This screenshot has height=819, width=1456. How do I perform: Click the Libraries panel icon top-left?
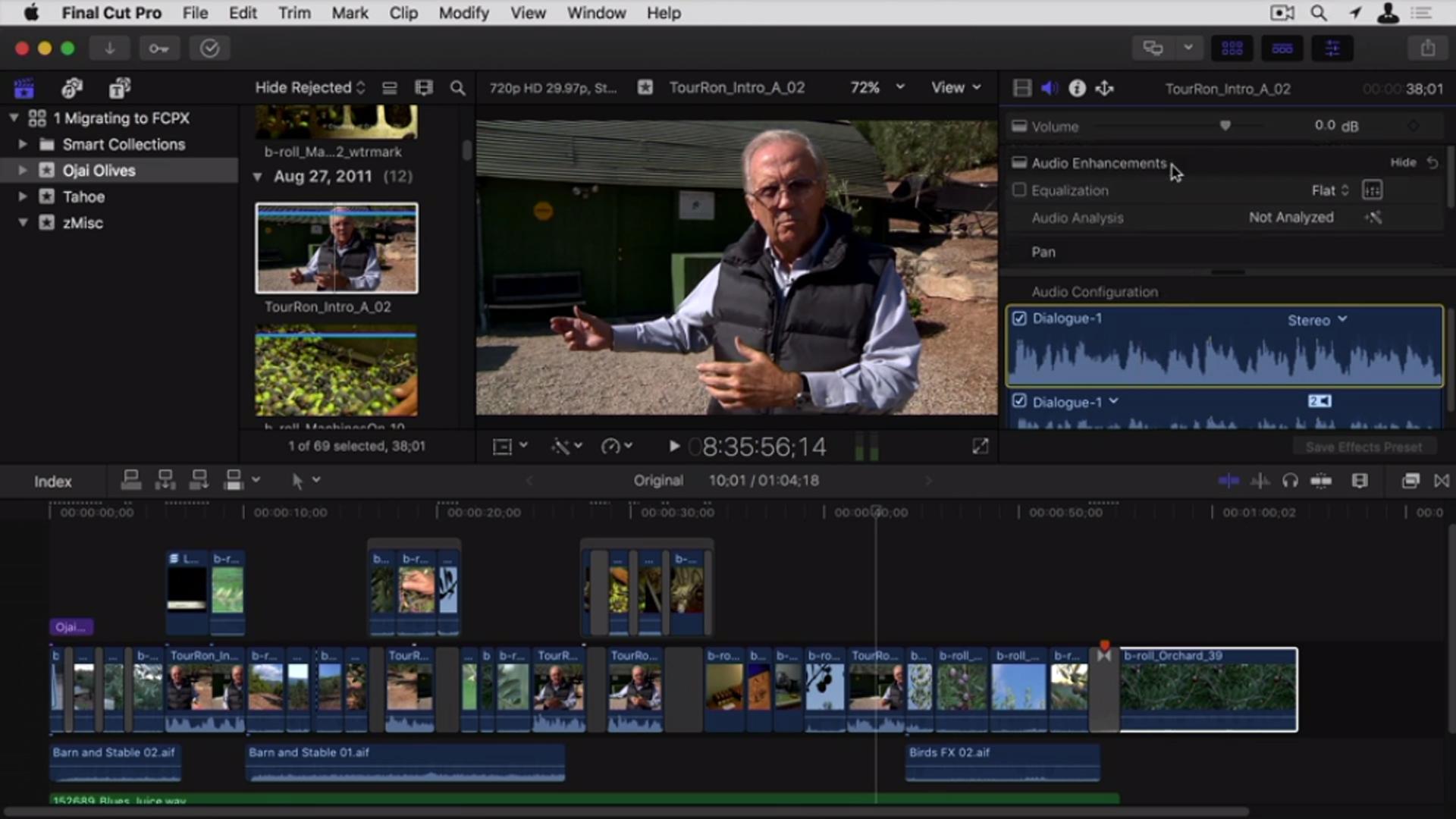pyautogui.click(x=24, y=87)
